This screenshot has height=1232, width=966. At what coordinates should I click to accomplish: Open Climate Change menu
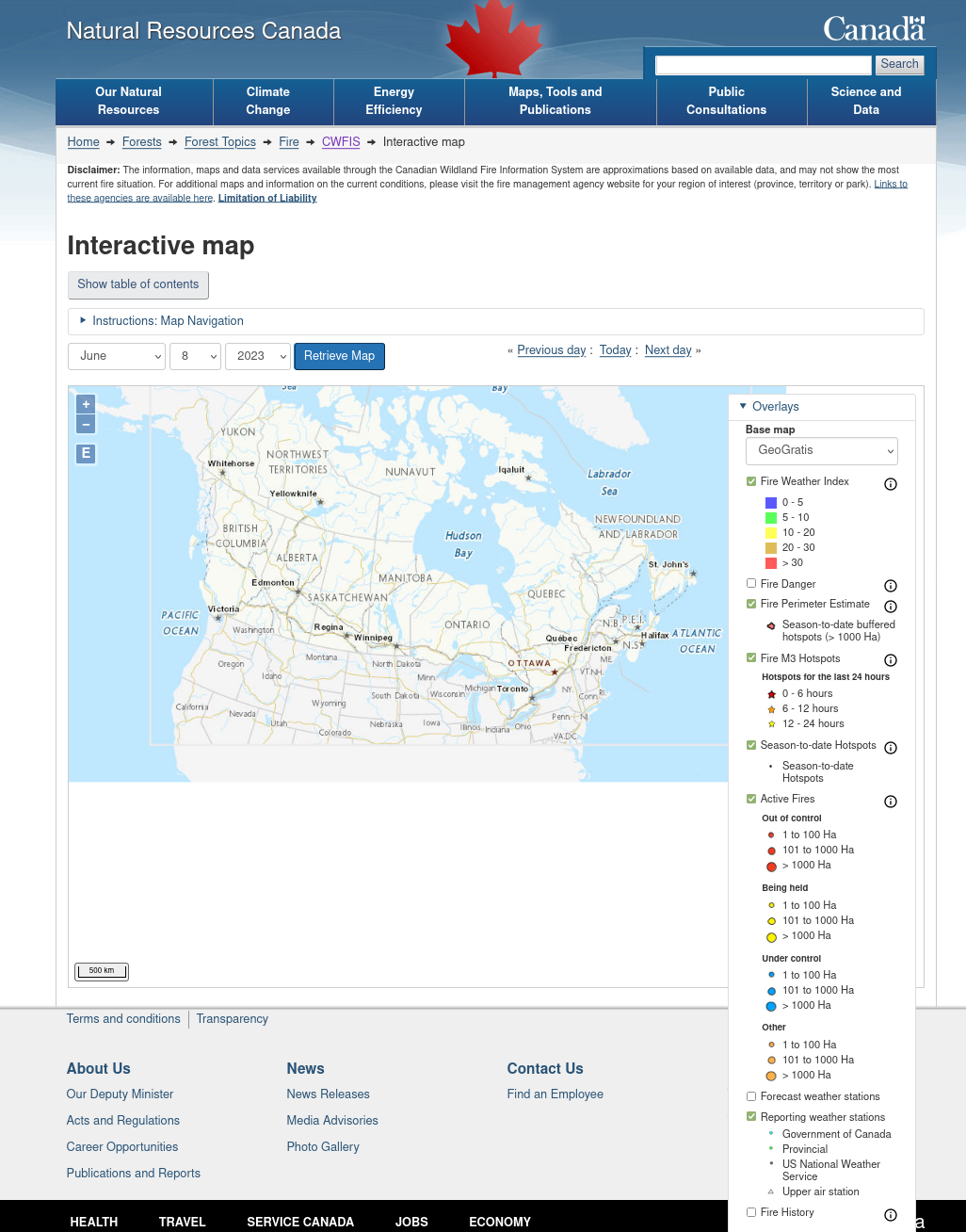pos(274,101)
